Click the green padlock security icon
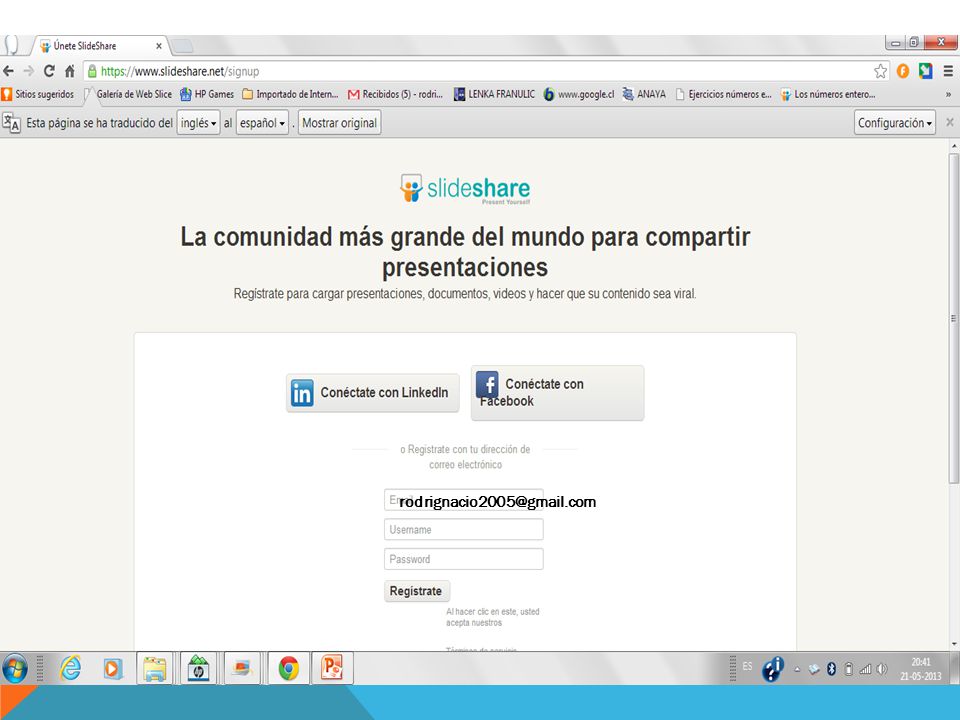960x720 pixels. (92, 71)
